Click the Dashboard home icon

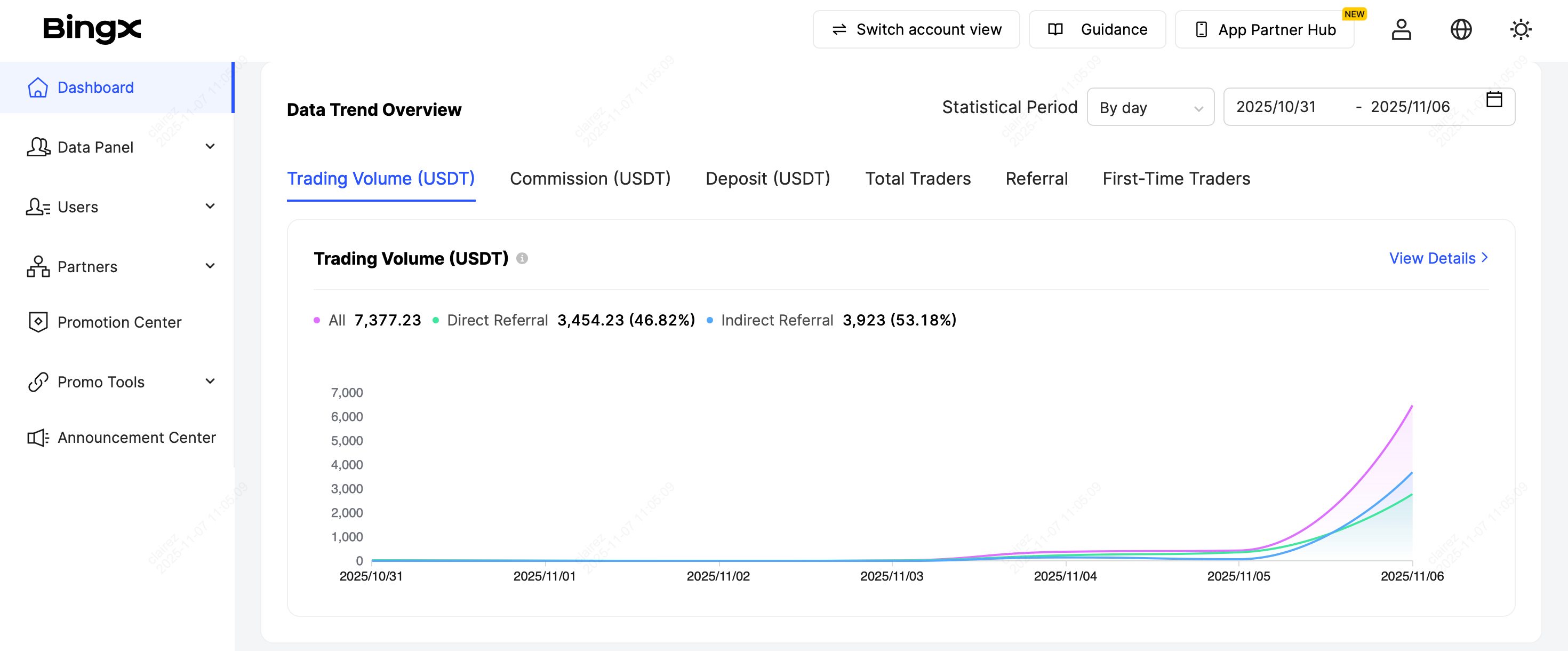click(38, 88)
